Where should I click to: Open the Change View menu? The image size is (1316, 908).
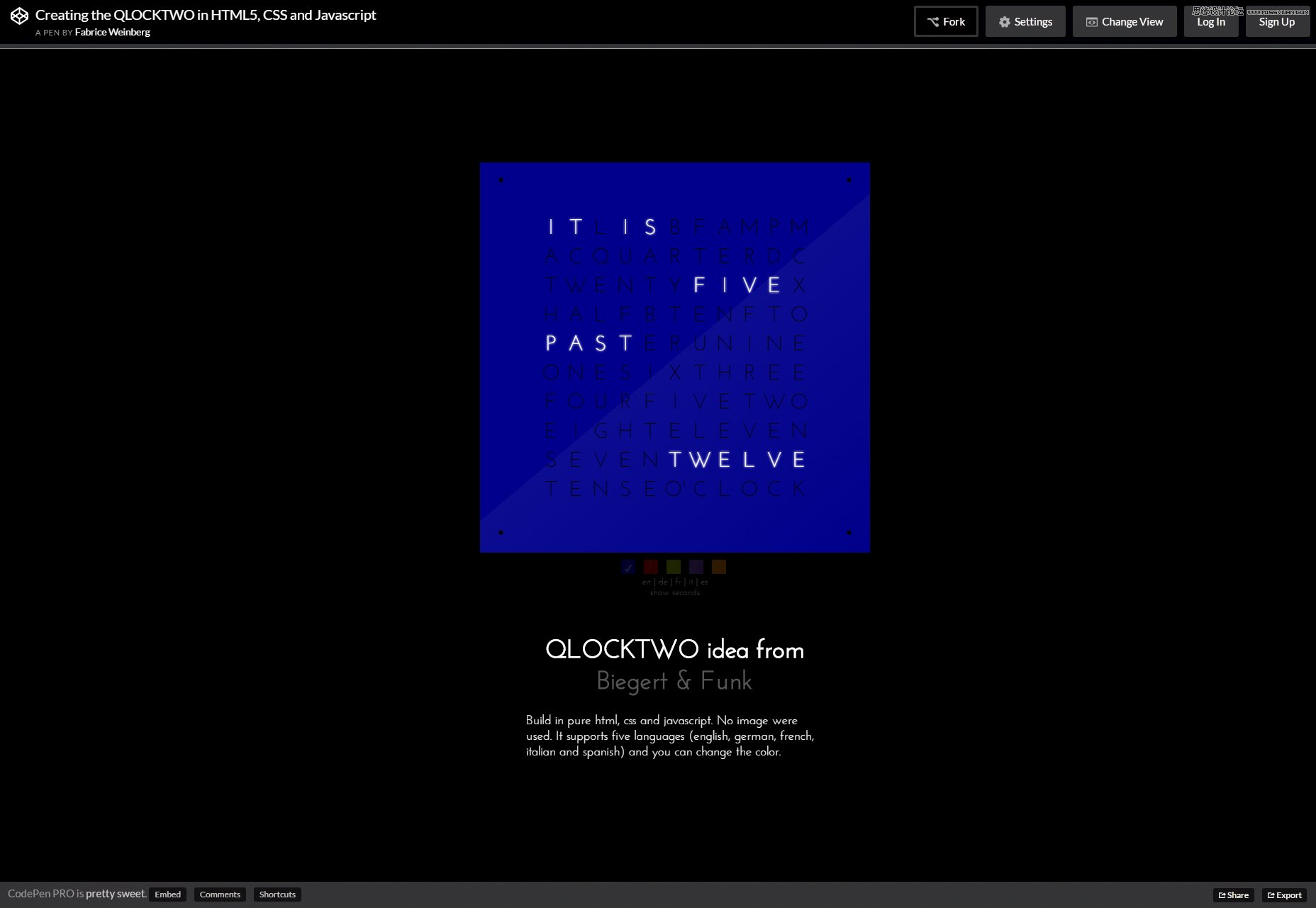pyautogui.click(x=1125, y=21)
